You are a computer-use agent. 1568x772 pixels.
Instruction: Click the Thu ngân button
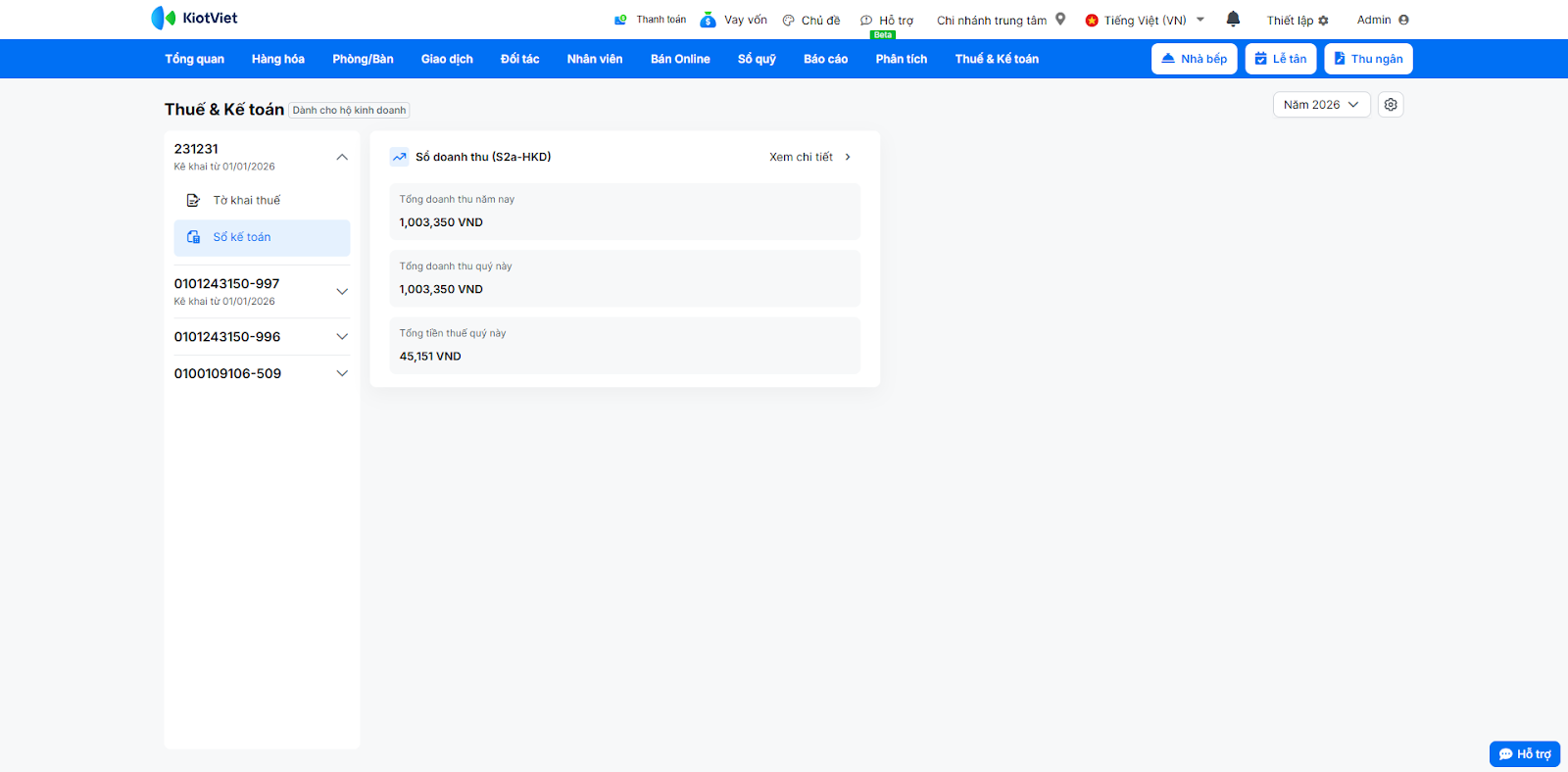1368,59
